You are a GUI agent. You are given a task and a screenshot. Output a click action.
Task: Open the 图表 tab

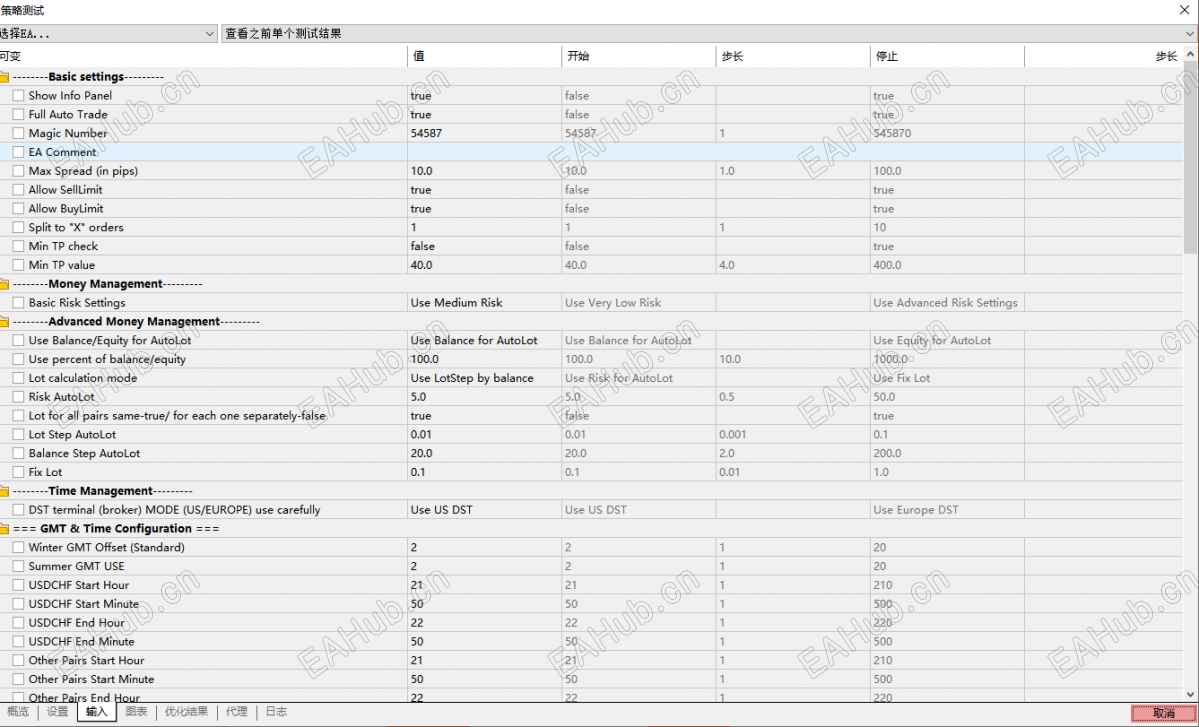click(x=136, y=712)
